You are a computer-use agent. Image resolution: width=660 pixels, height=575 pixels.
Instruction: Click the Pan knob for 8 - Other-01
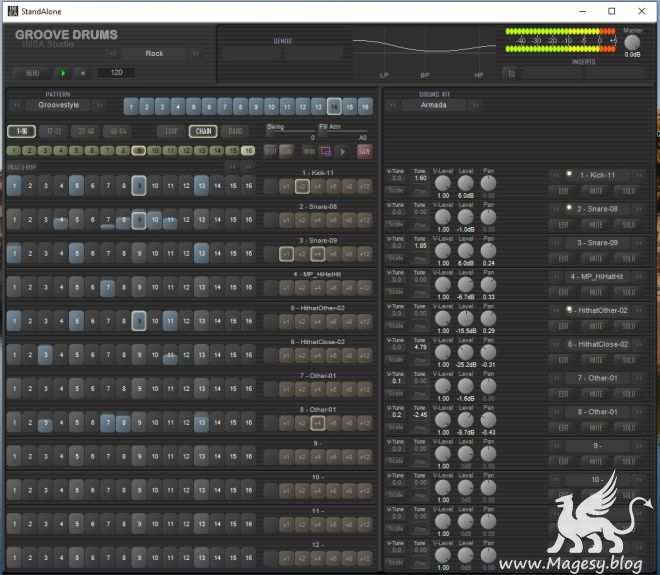click(488, 420)
